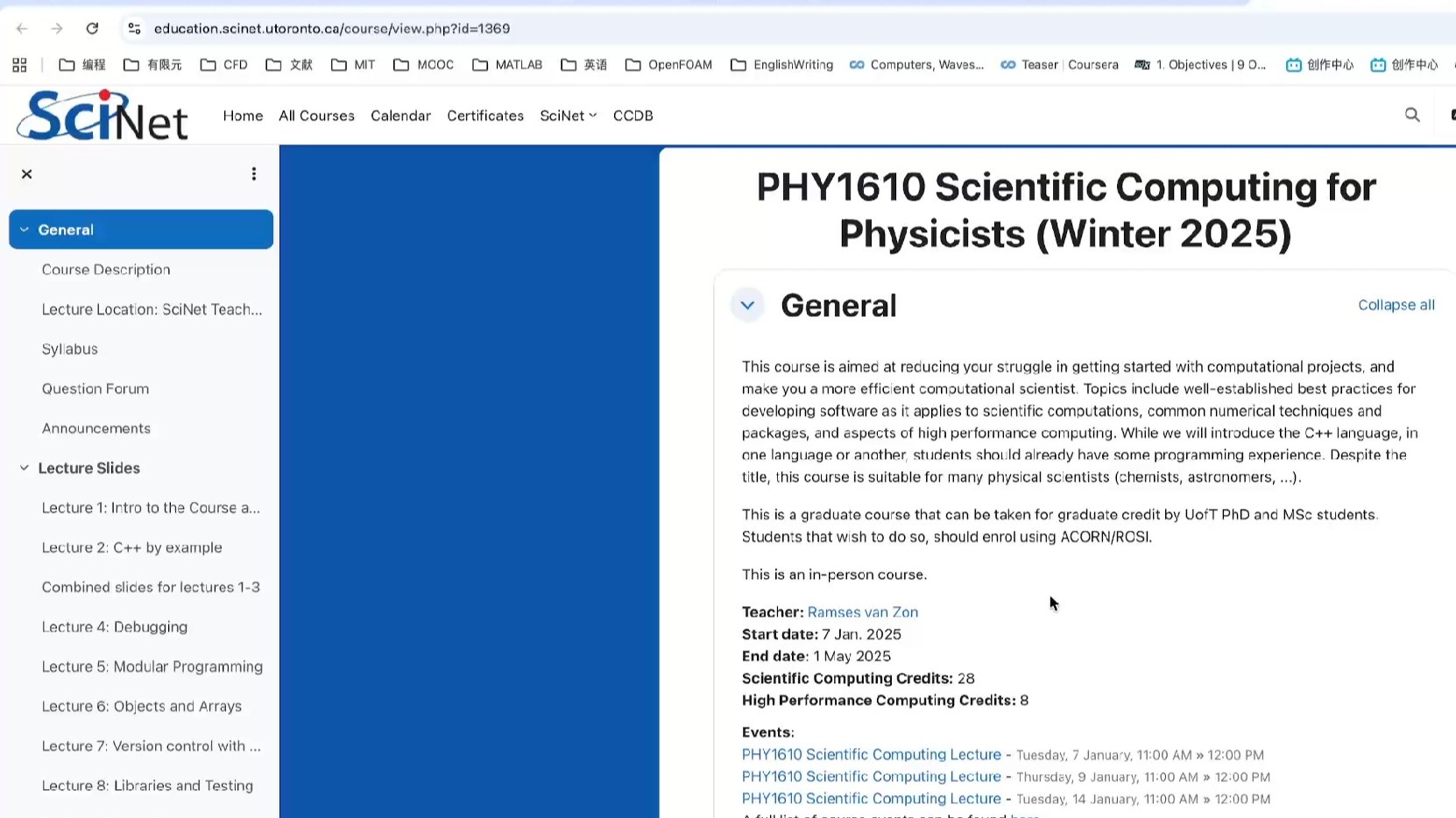The image size is (1456, 818).
Task: Open the Teaser | Coursera bookmark
Action: (1059, 65)
